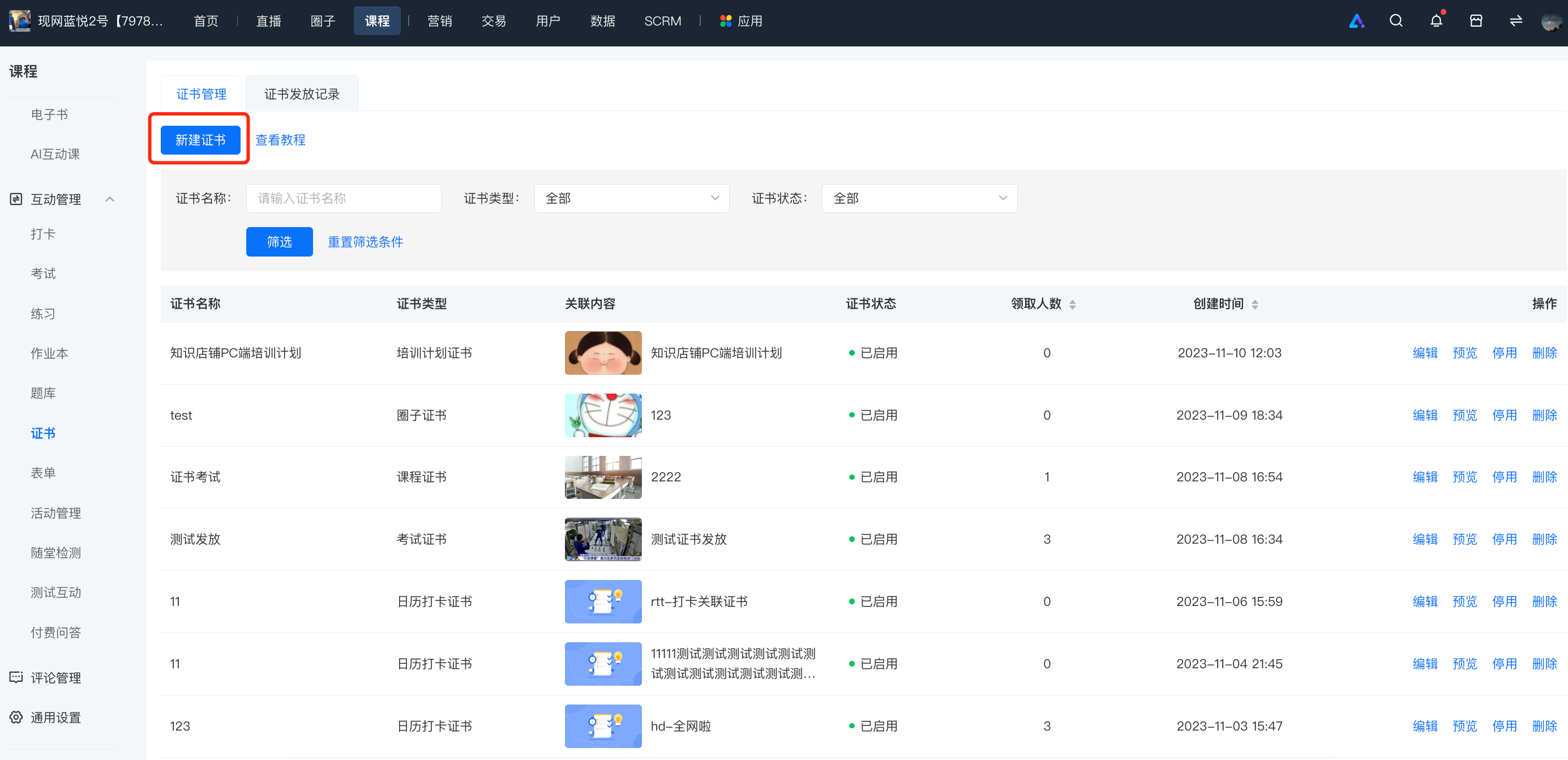Expand the 证书状态 dropdown
The height and width of the screenshot is (760, 1568).
(919, 199)
